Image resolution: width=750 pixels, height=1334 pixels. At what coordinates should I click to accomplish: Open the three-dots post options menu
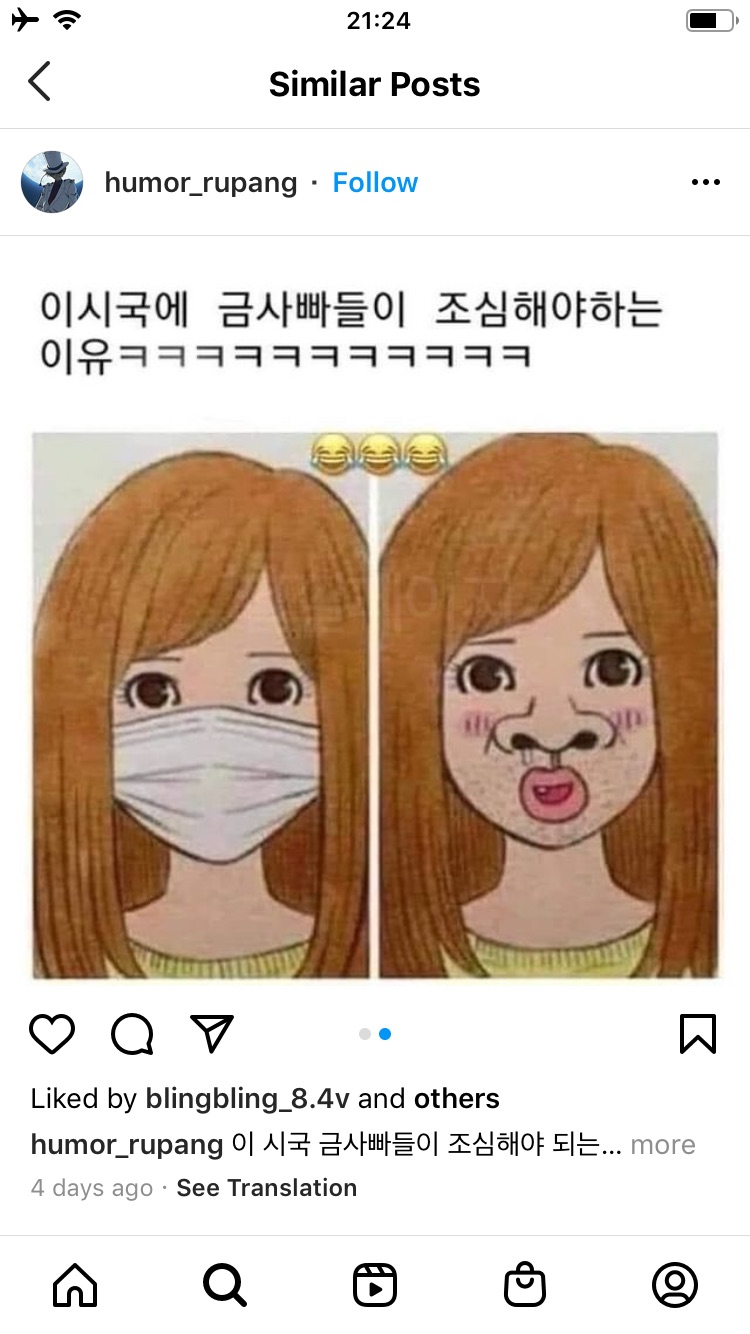[x=706, y=183]
